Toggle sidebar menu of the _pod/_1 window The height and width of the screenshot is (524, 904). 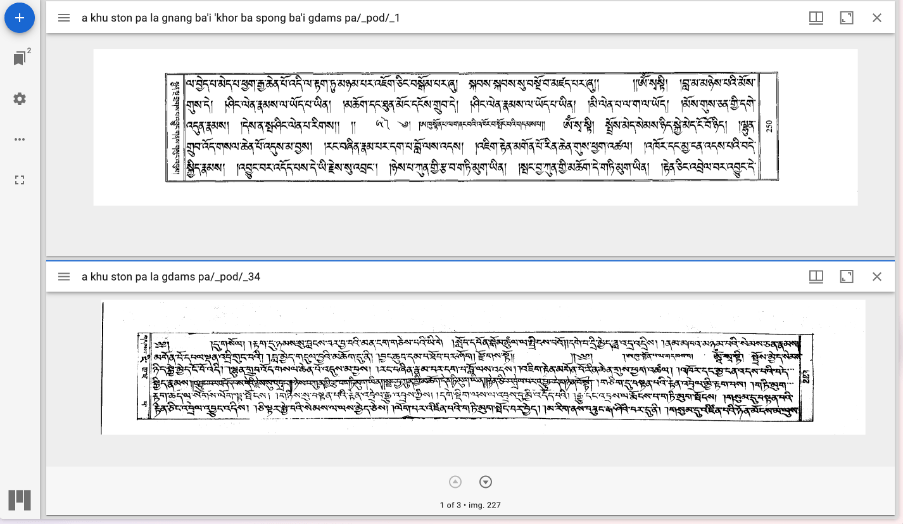click(63, 18)
